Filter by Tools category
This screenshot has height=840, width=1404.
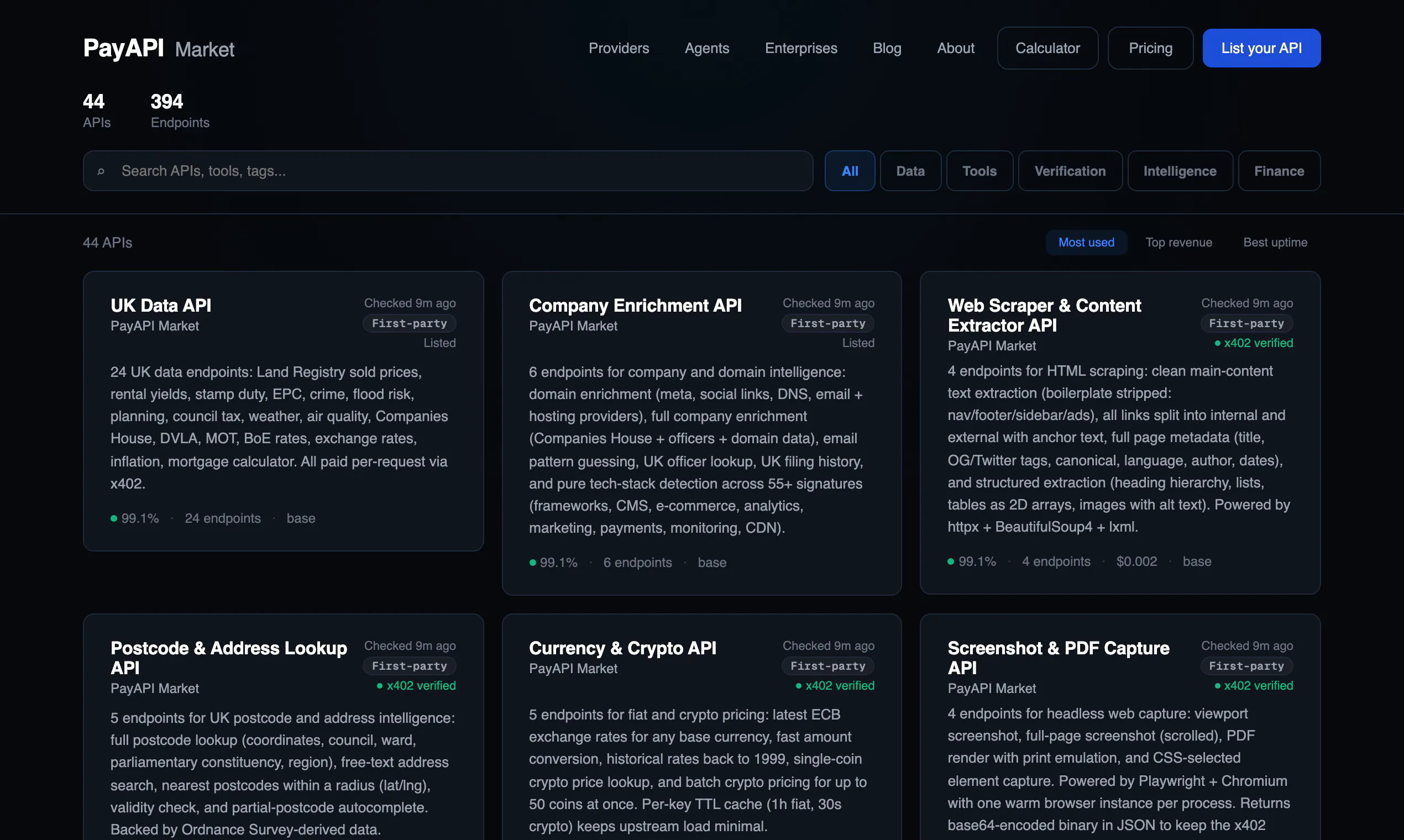979,171
